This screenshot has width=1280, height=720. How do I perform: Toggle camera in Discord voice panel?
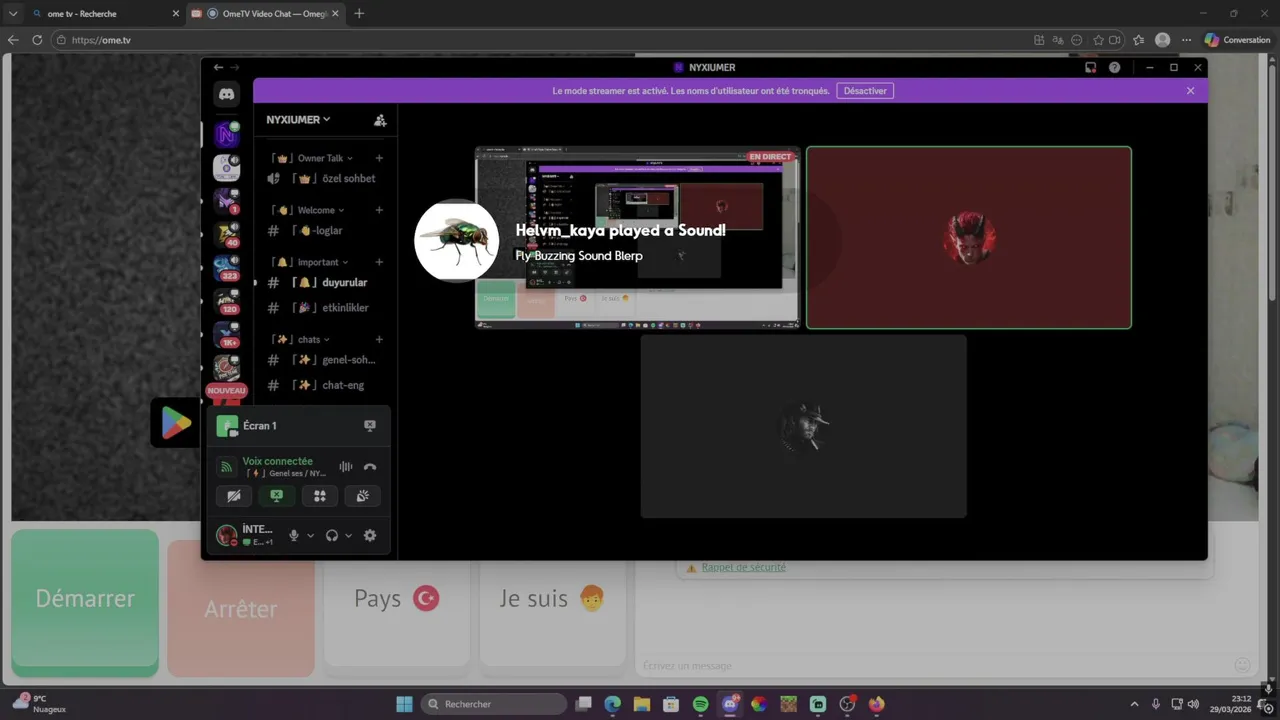234,496
